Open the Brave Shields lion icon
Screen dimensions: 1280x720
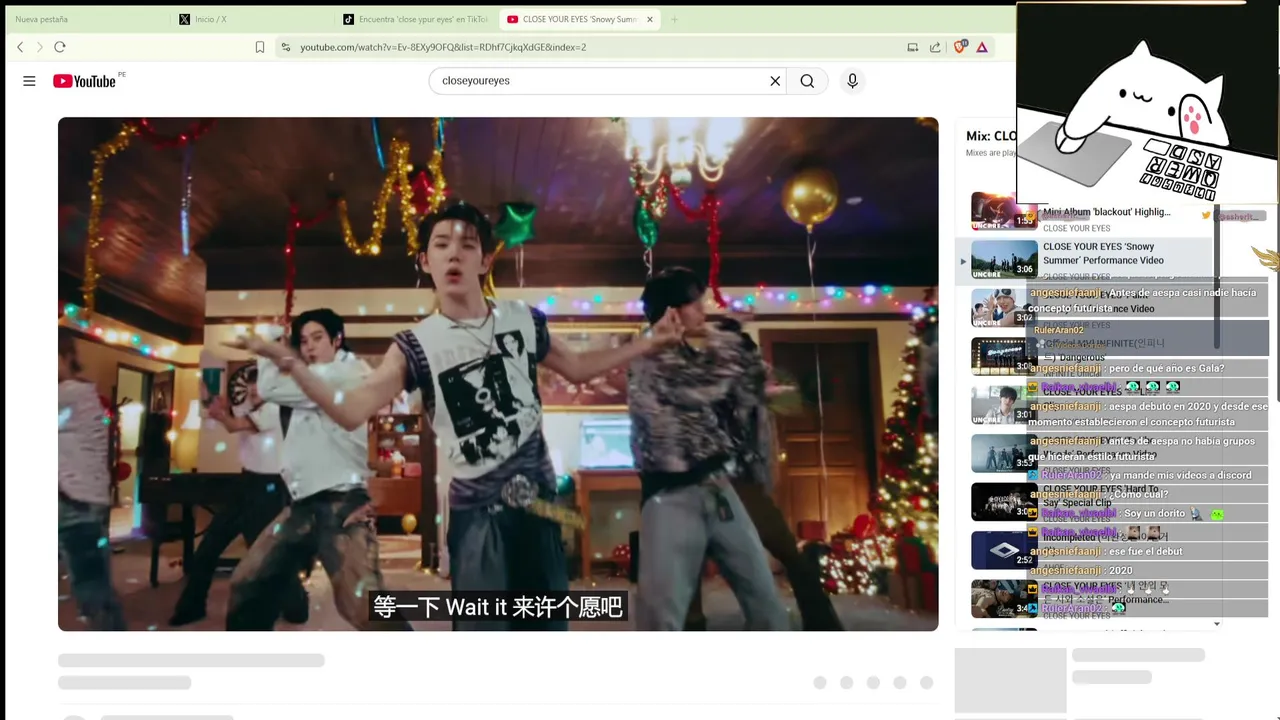pos(960,47)
